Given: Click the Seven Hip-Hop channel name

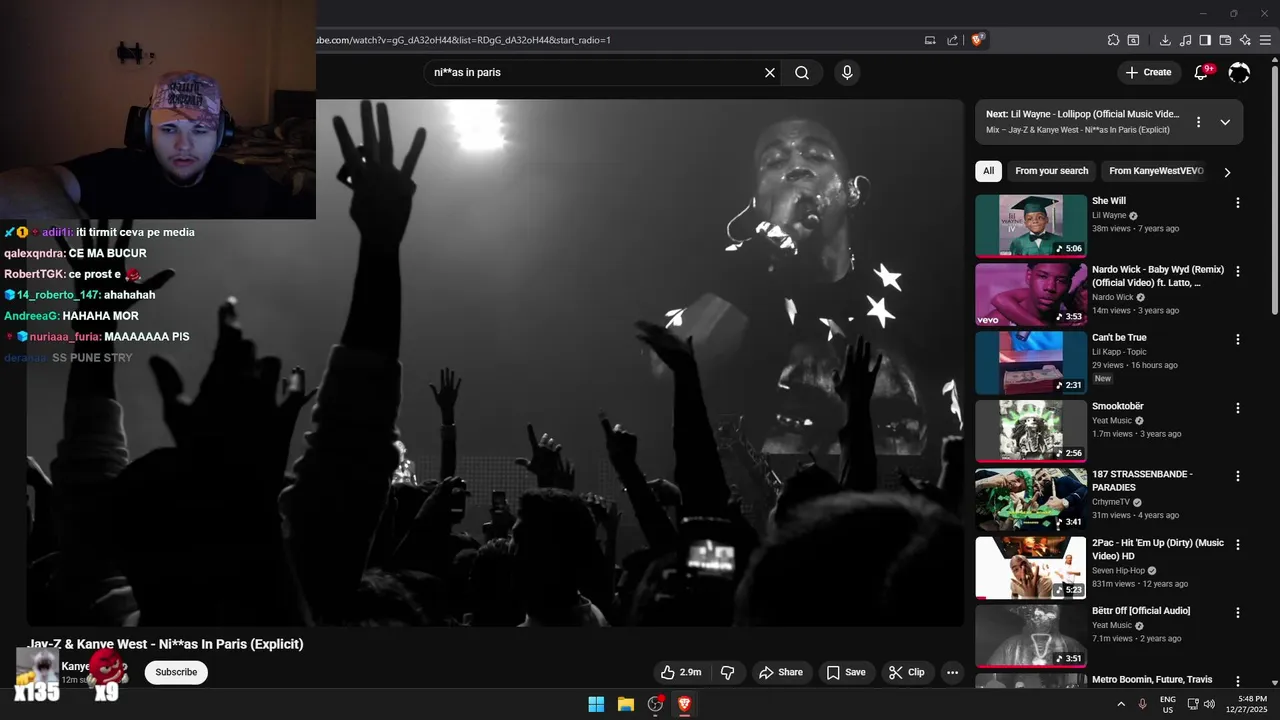Looking at the screenshot, I should pos(1119,571).
